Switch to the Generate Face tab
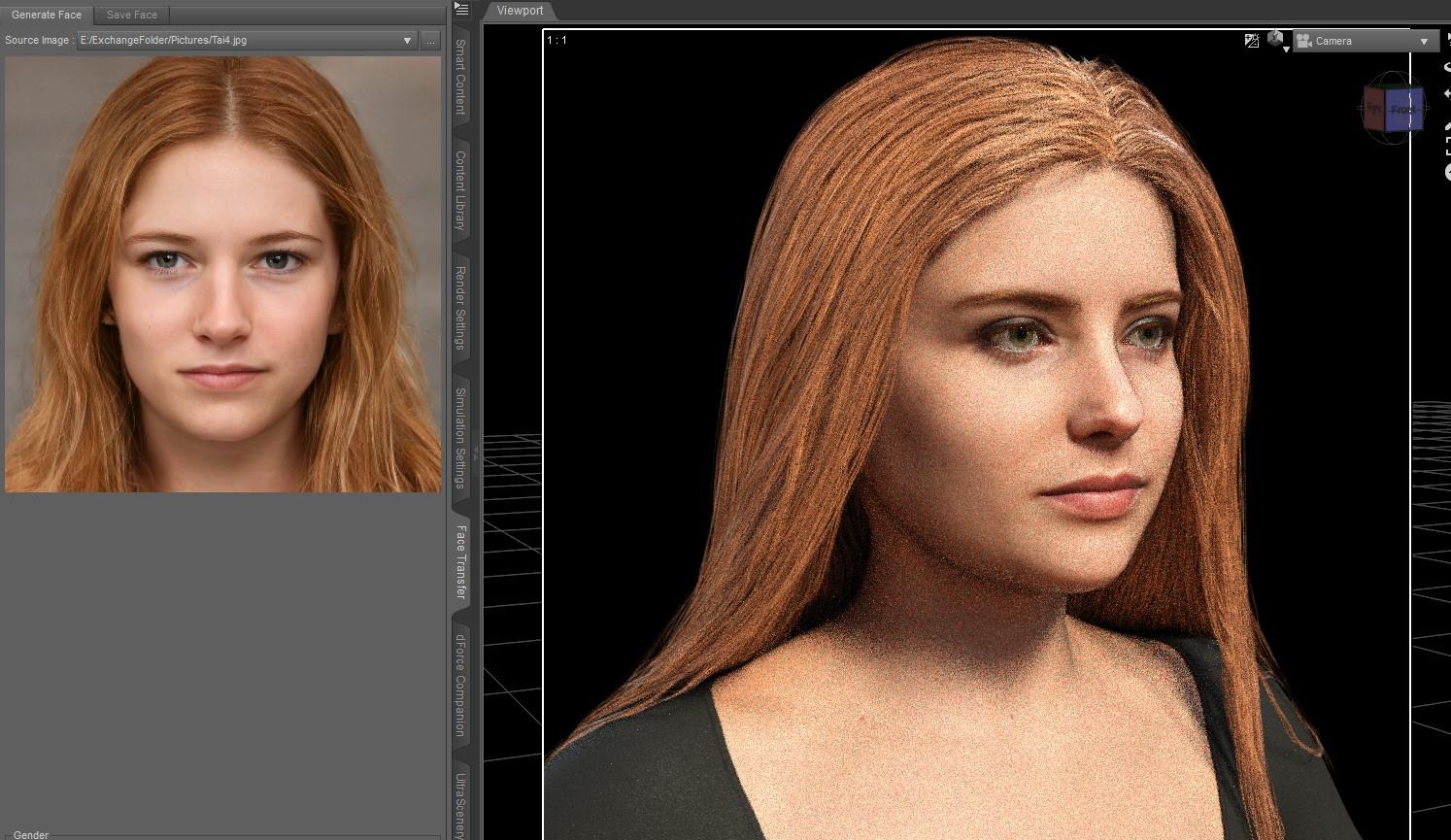 (47, 15)
